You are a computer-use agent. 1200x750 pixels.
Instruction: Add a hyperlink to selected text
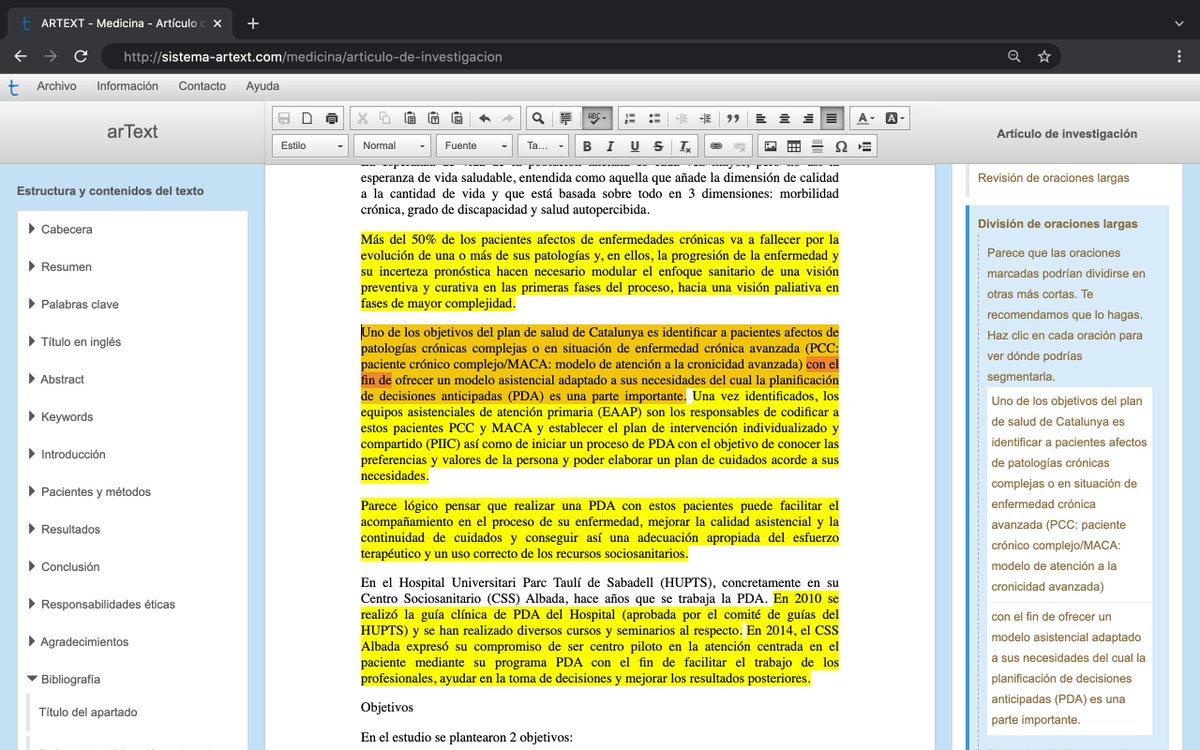click(x=716, y=145)
